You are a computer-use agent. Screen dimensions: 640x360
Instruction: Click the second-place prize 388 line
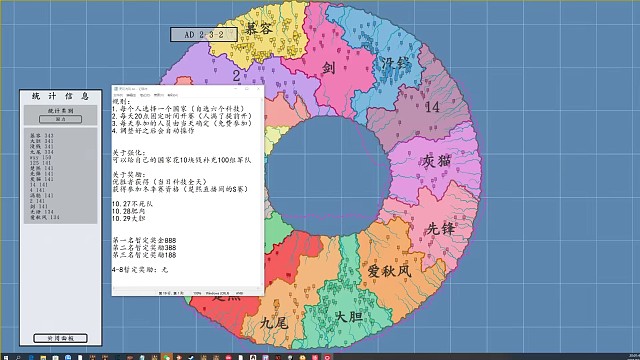point(144,248)
